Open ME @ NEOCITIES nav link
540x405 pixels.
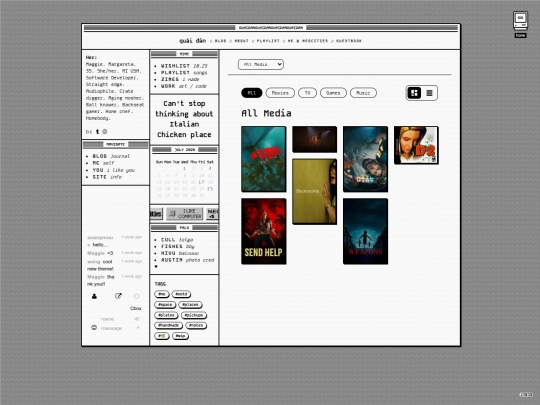[308, 41]
